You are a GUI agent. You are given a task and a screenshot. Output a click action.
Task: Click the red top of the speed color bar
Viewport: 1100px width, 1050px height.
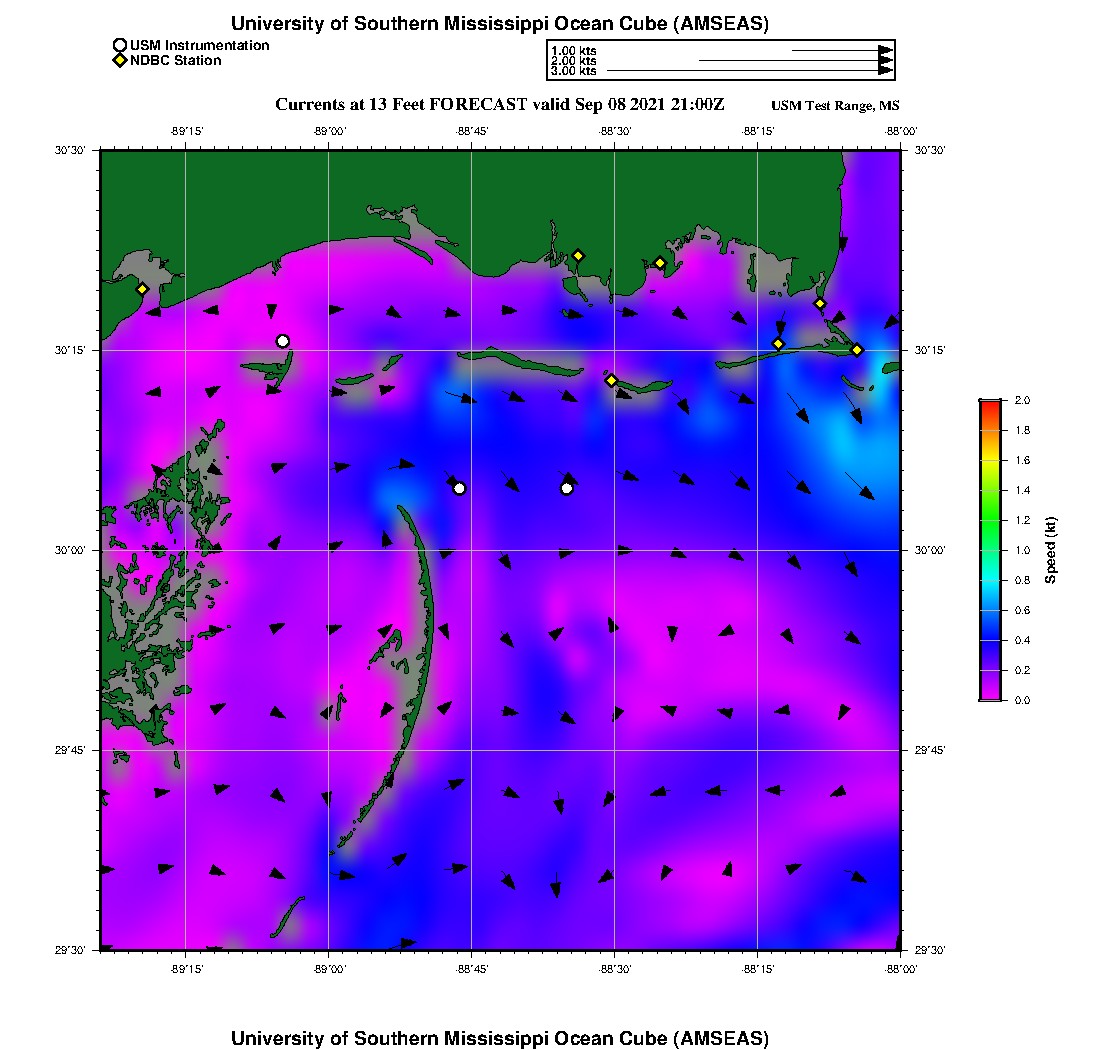[990, 404]
